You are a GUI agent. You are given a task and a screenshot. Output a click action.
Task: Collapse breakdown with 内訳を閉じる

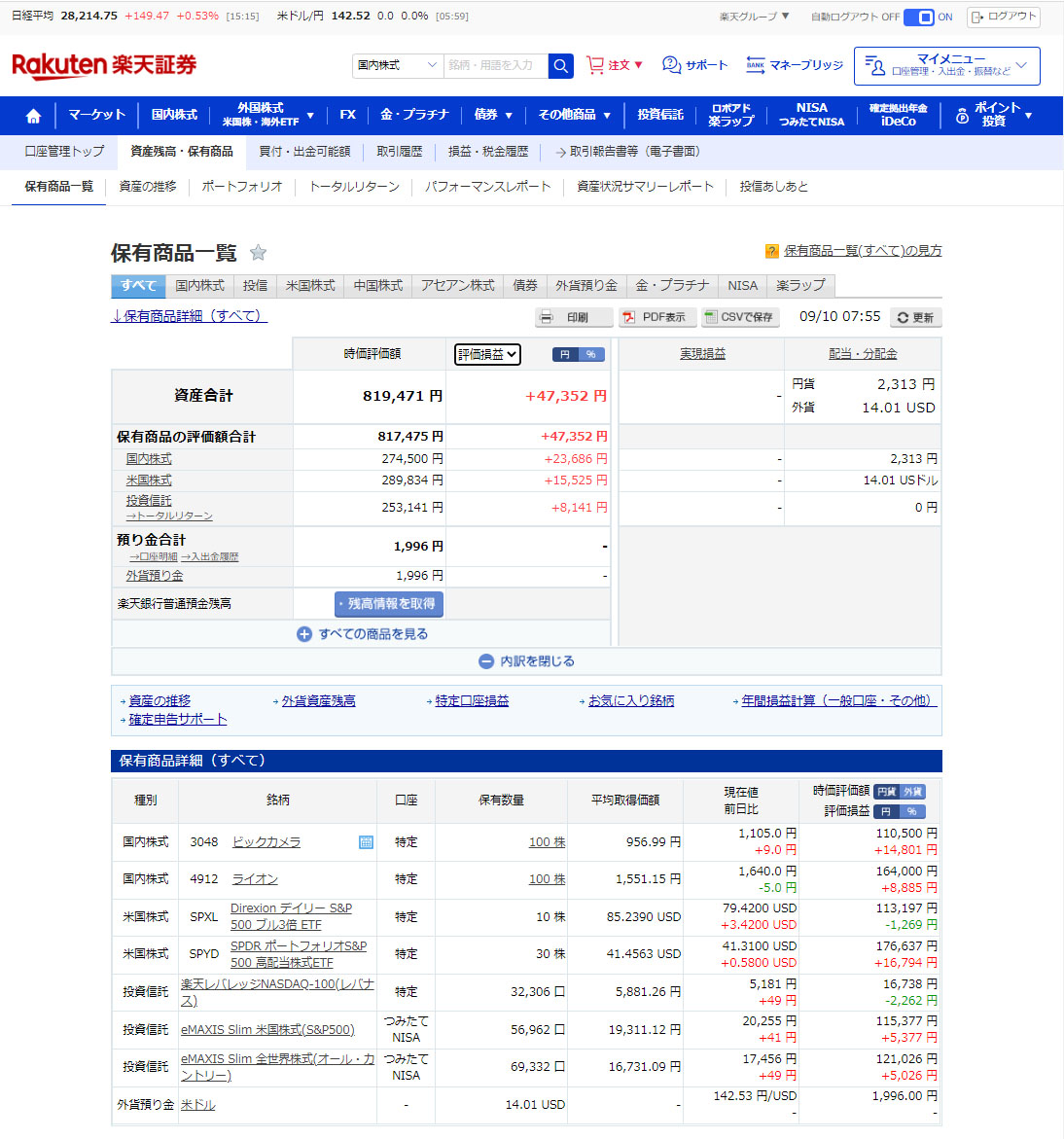tap(527, 661)
